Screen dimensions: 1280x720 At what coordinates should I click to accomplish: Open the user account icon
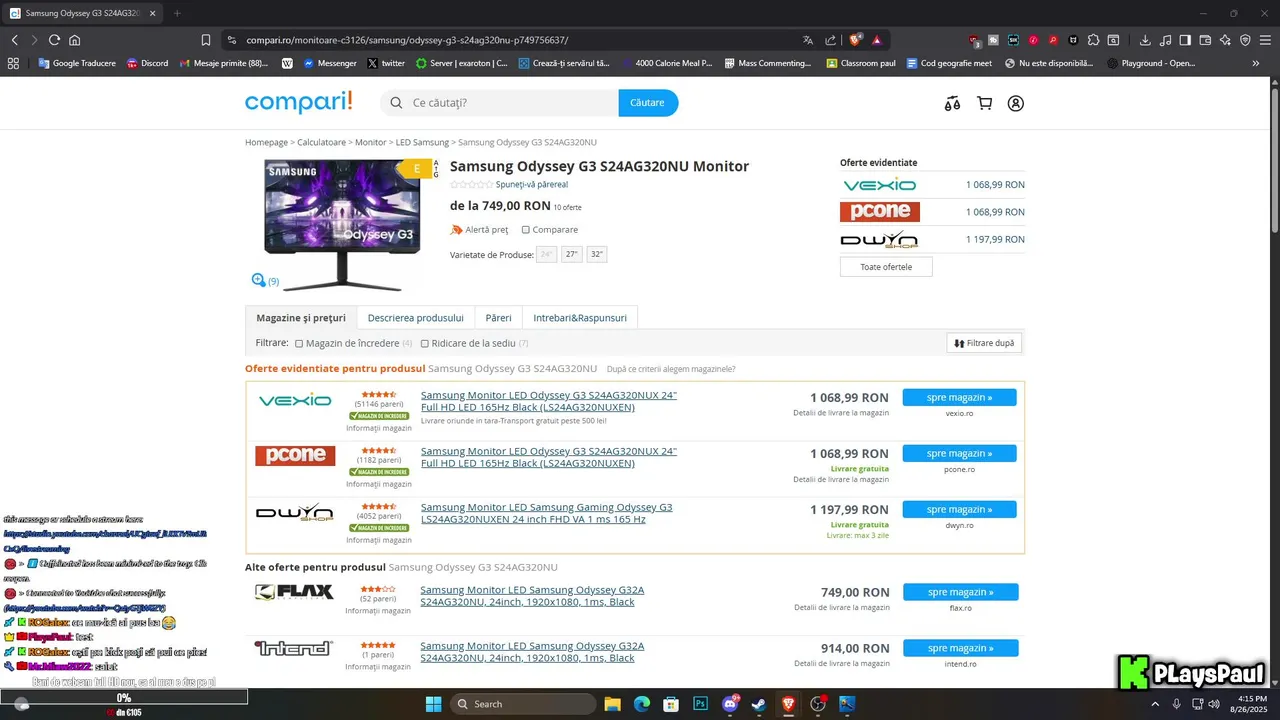point(1016,103)
